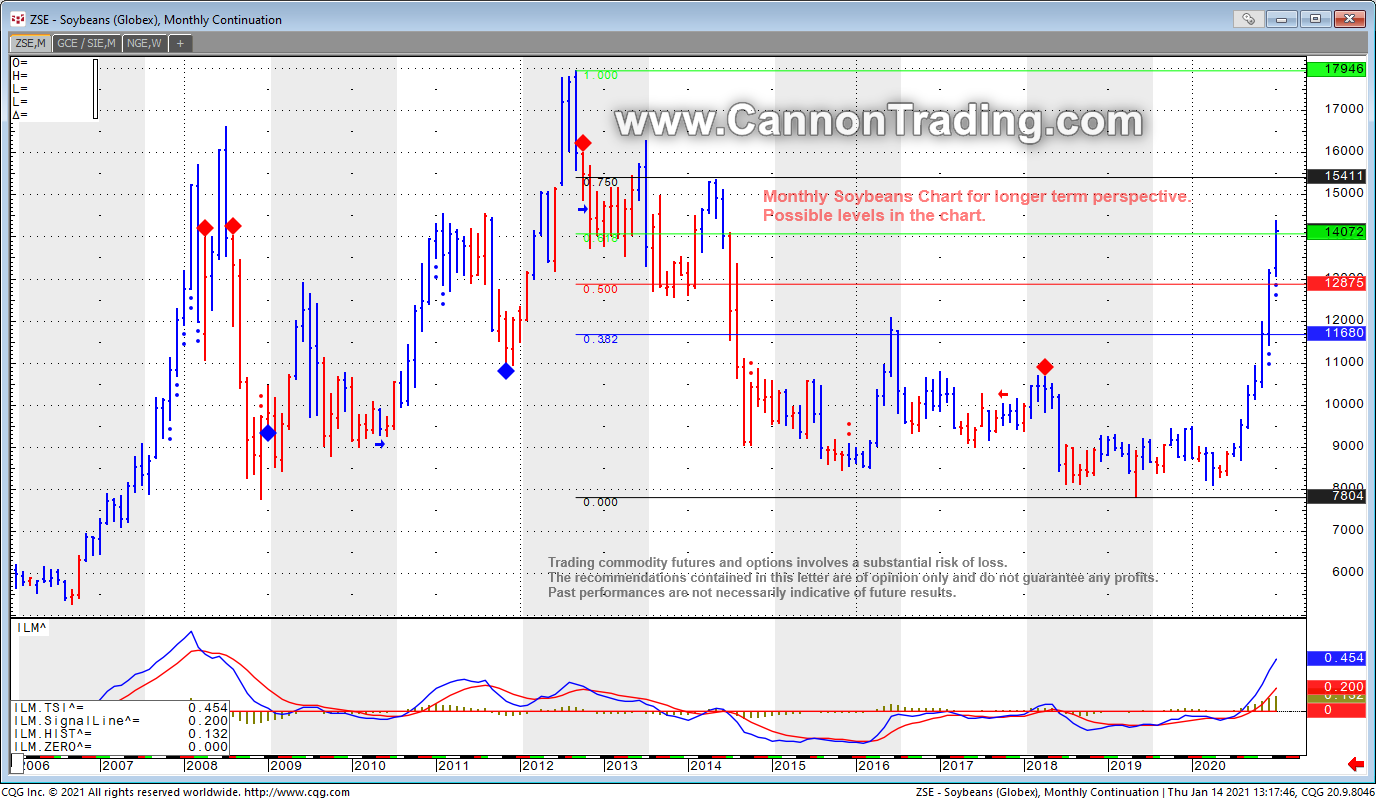Click the blue diamond marker near late 2008
Screen dimensions: 1376x800
pyautogui.click(x=268, y=433)
